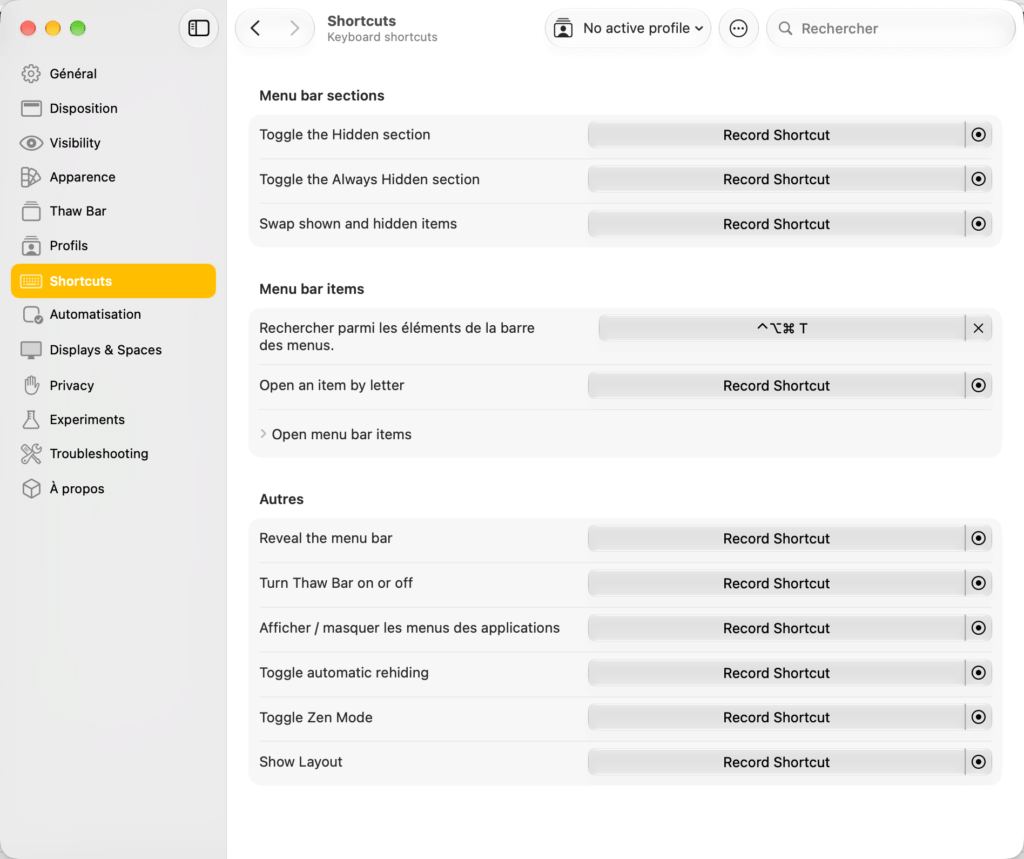Click the record icon for Afficher / masquer les menus
1024x859 pixels.
978,628
